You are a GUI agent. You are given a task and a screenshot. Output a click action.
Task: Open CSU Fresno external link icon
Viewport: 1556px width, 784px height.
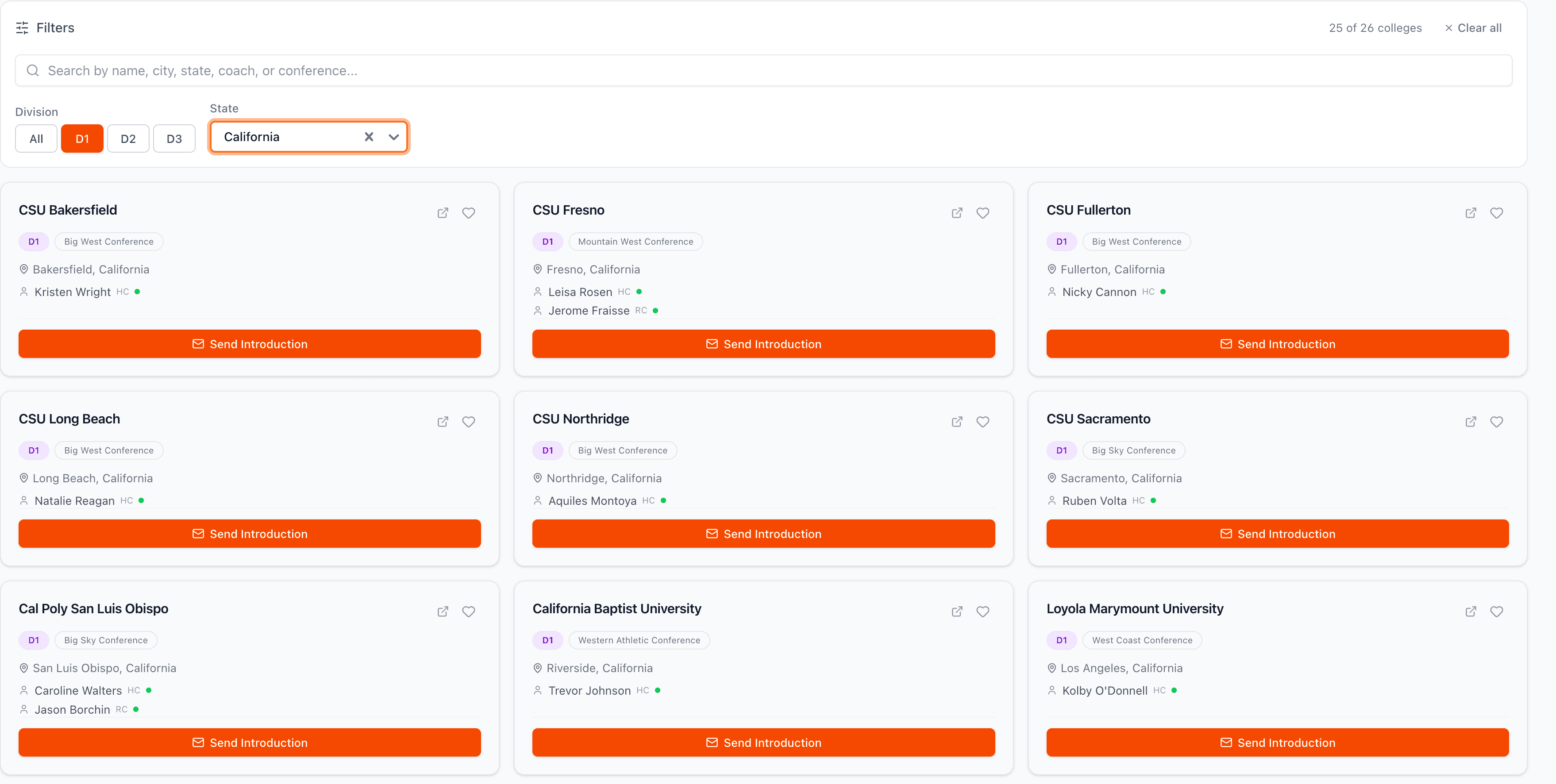coord(957,213)
